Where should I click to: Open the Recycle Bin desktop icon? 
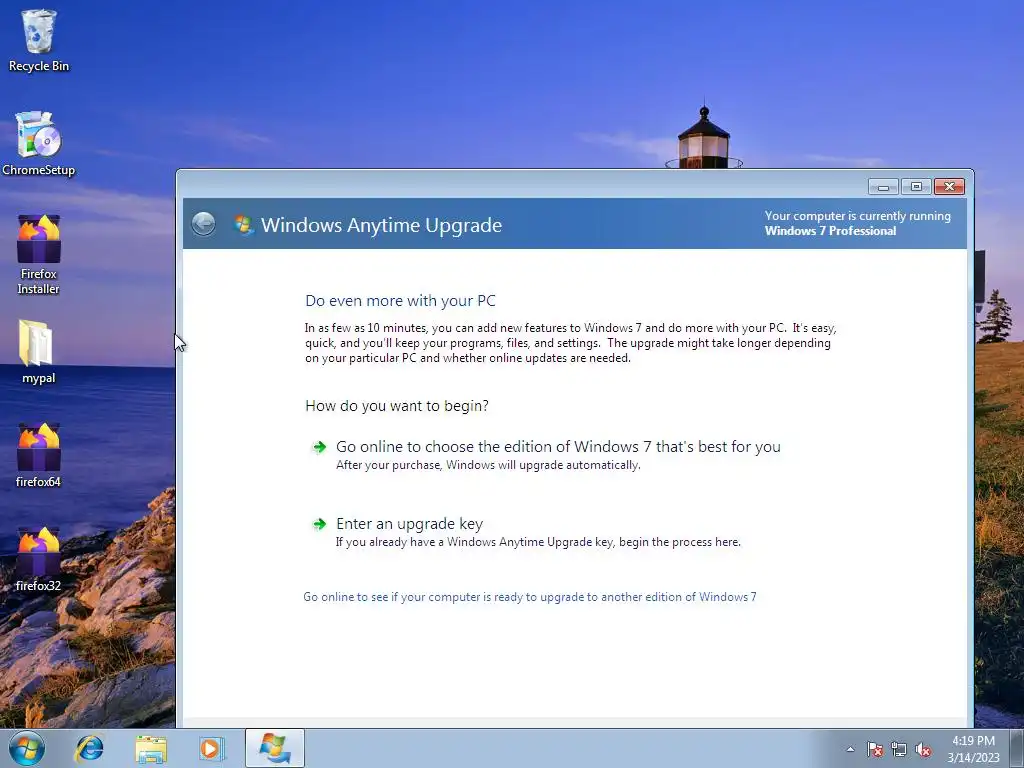39,40
